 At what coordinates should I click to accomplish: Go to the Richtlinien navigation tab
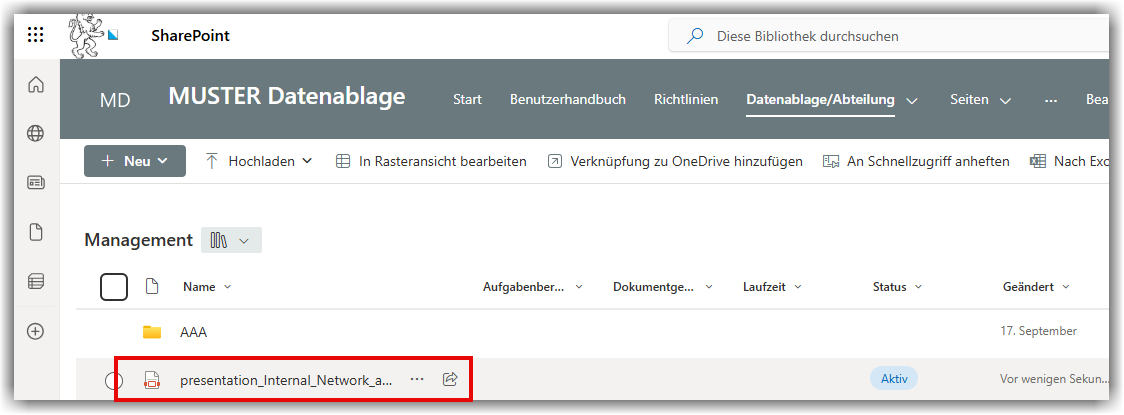pyautogui.click(x=685, y=100)
